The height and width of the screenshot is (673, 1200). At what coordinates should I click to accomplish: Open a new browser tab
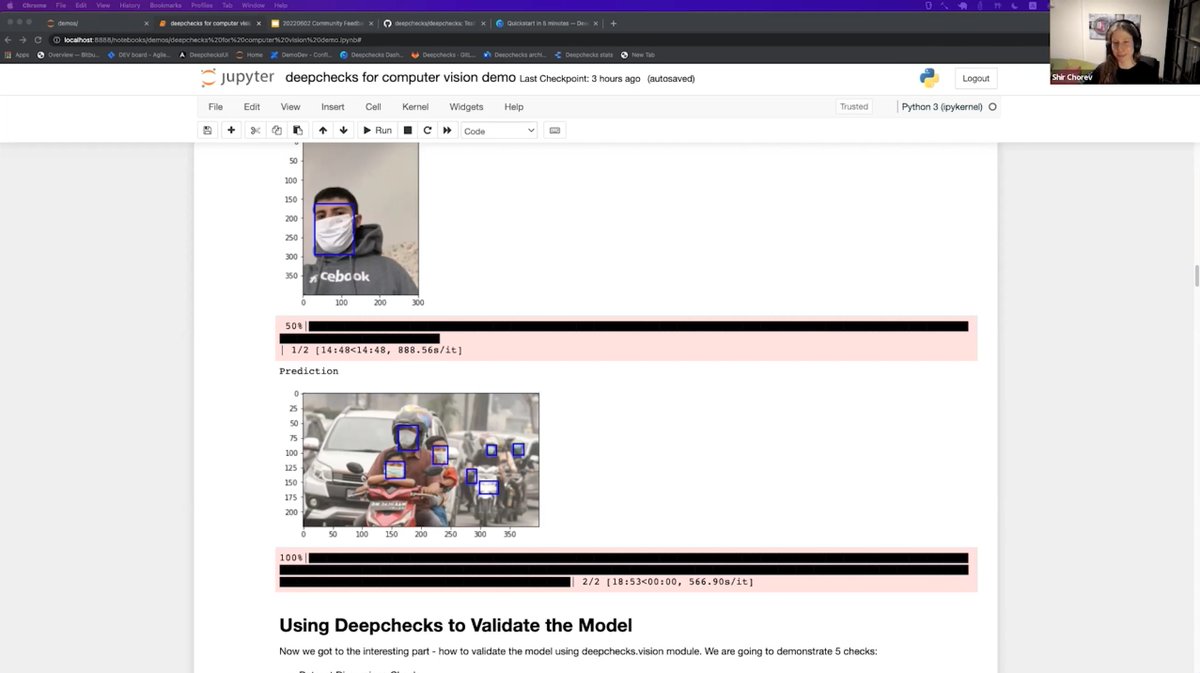pos(613,23)
